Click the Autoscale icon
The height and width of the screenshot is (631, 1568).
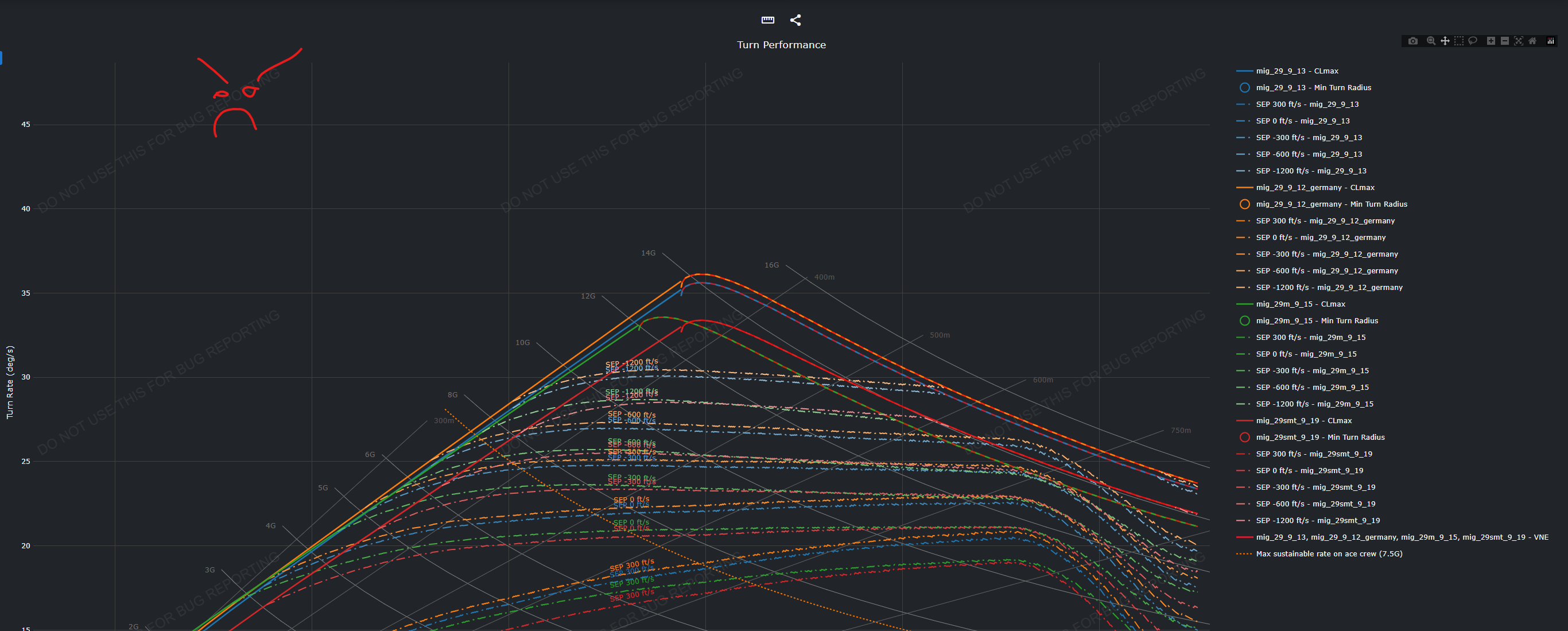1519,41
